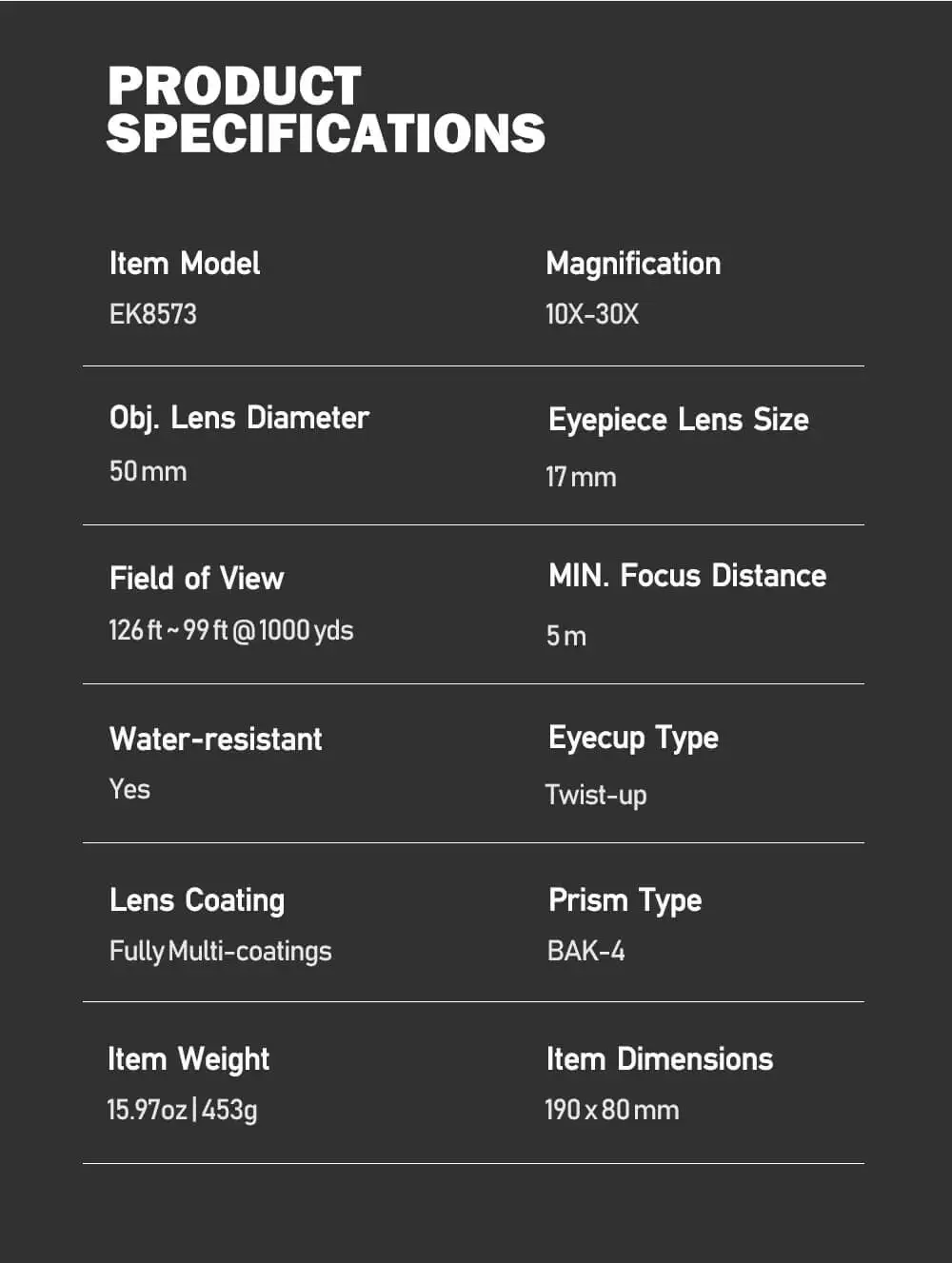Click the 5 m focus distance value

pyautogui.click(x=566, y=636)
